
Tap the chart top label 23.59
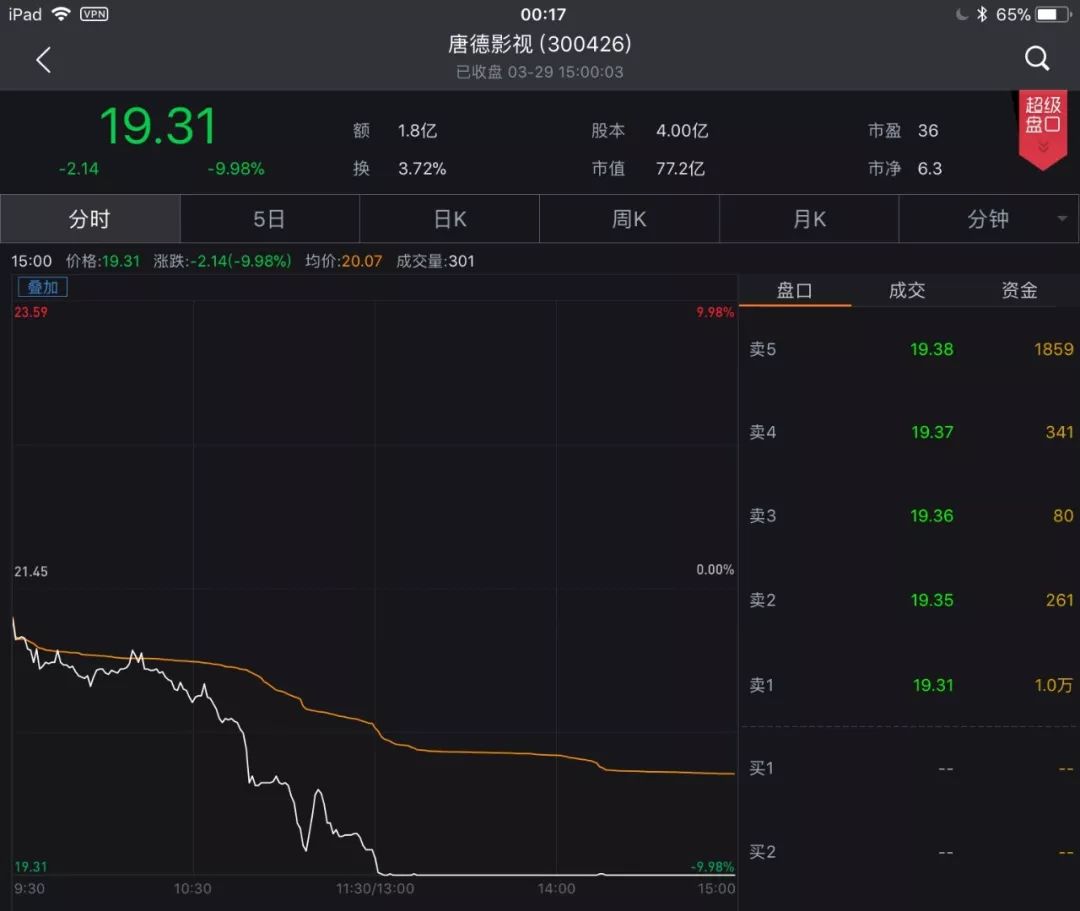click(31, 312)
